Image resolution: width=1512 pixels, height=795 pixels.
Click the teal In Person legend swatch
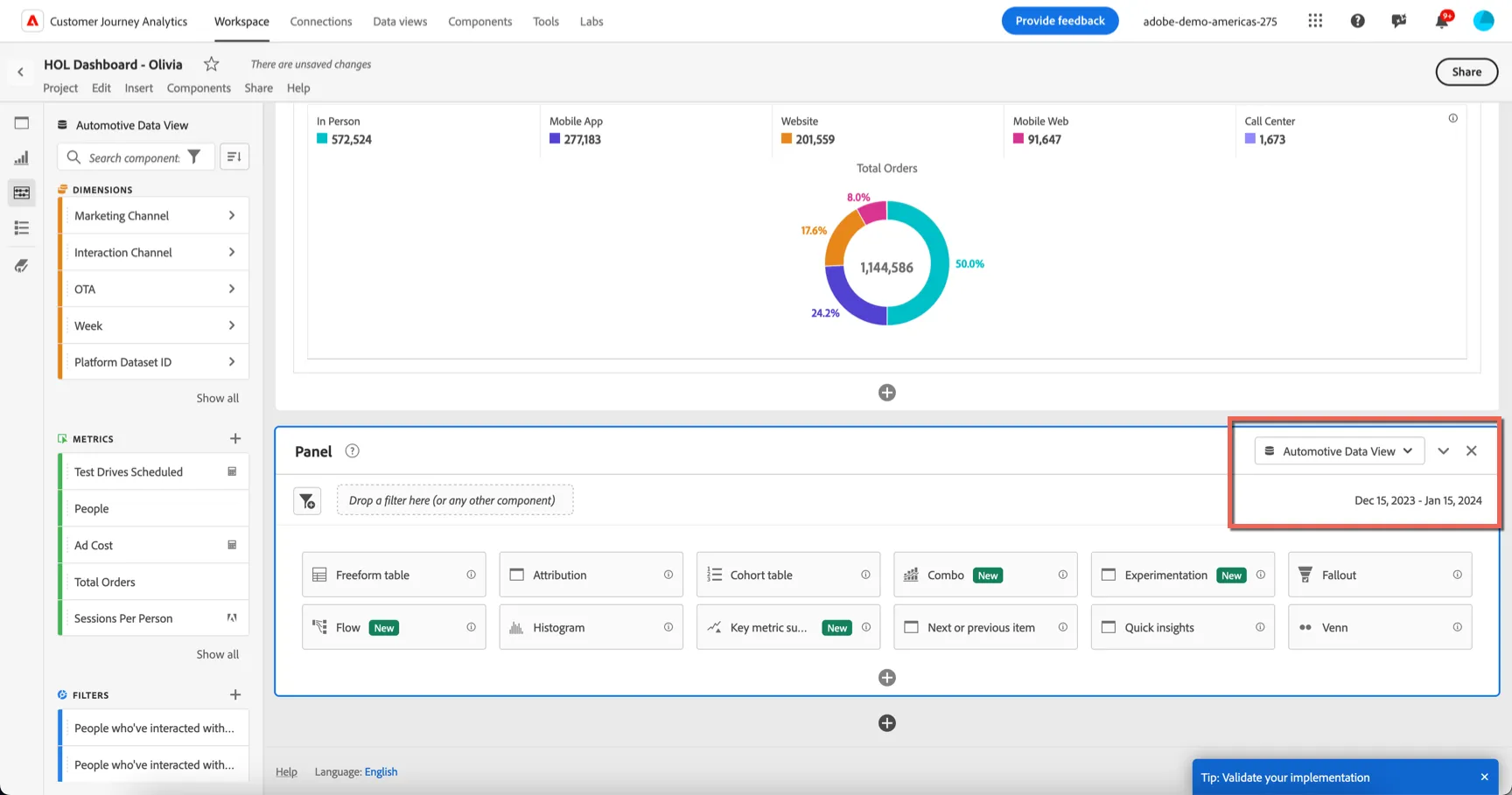tap(322, 139)
